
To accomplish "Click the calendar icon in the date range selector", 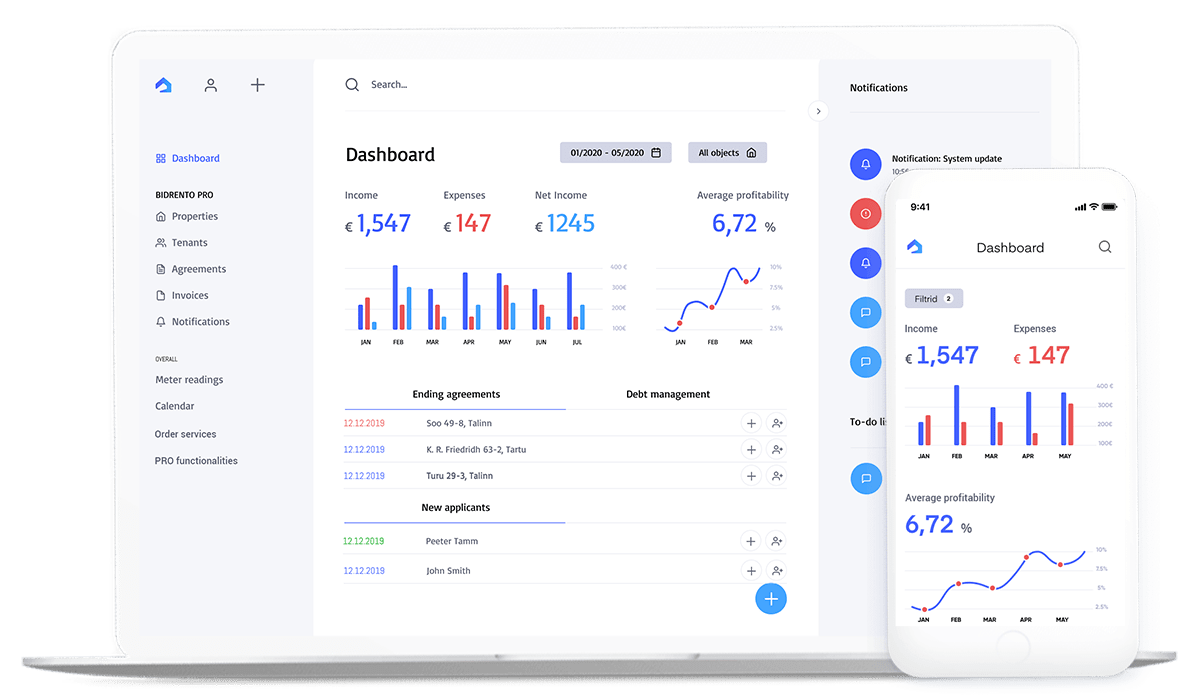I will [x=655, y=152].
